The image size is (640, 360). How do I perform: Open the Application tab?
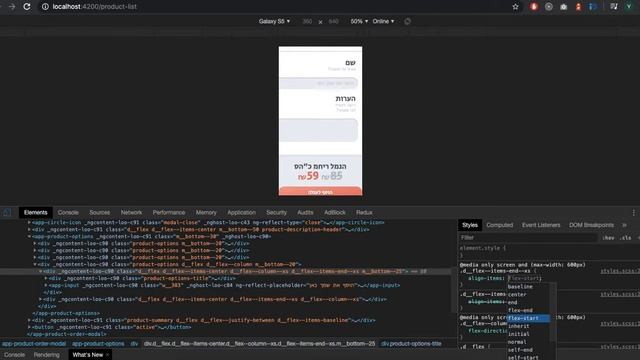[241, 212]
